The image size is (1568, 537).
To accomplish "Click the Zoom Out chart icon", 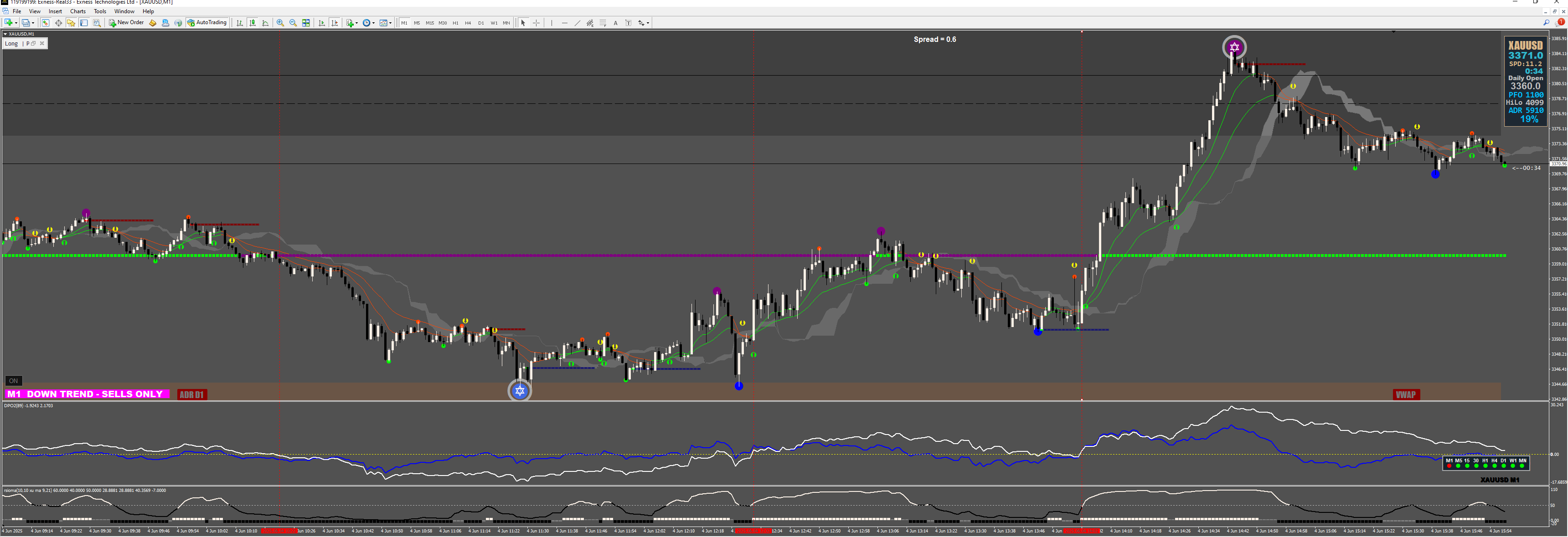I will coord(293,23).
